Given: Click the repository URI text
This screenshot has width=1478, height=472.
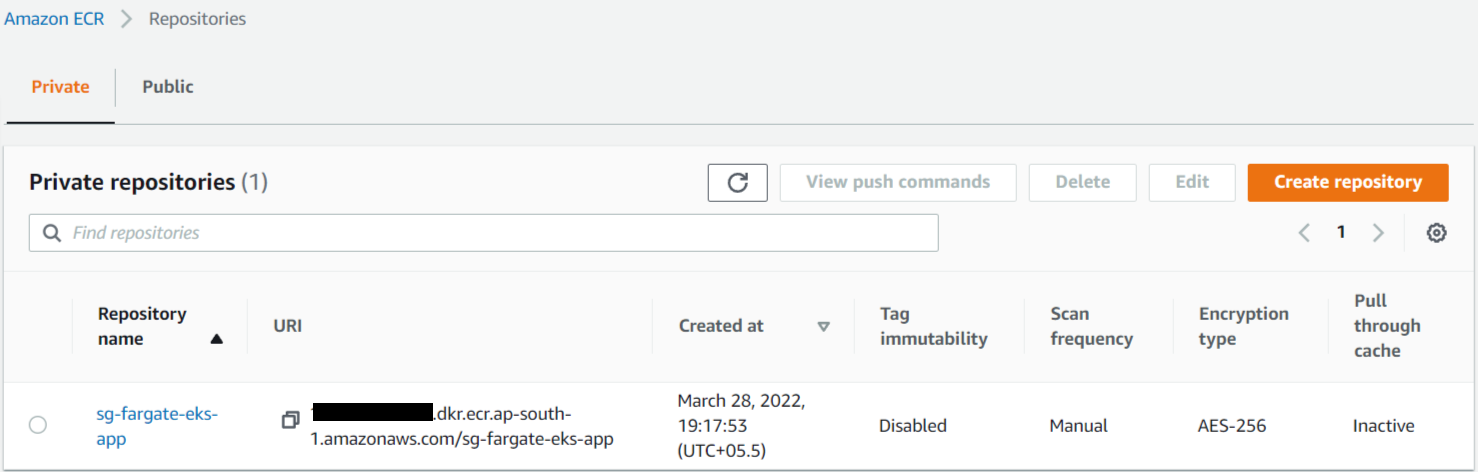Looking at the screenshot, I should coord(462,426).
